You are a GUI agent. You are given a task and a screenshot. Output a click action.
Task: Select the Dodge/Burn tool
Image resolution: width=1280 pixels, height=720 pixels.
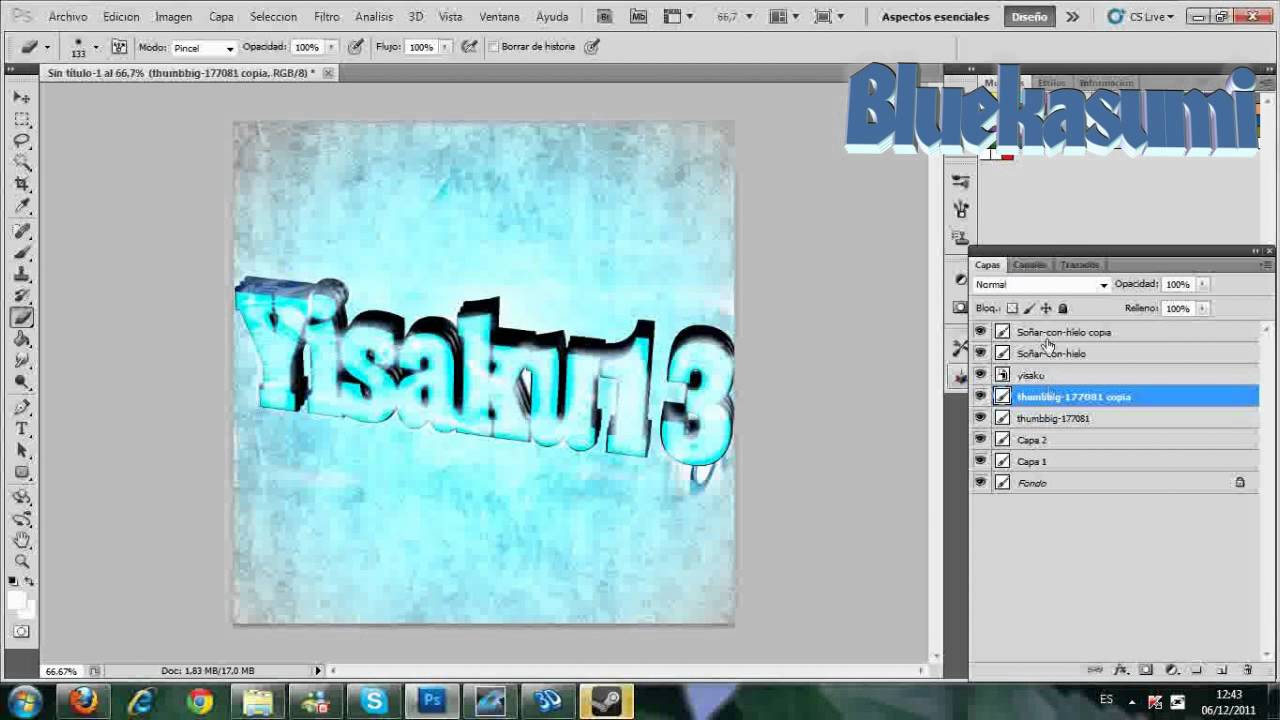pyautogui.click(x=22, y=383)
